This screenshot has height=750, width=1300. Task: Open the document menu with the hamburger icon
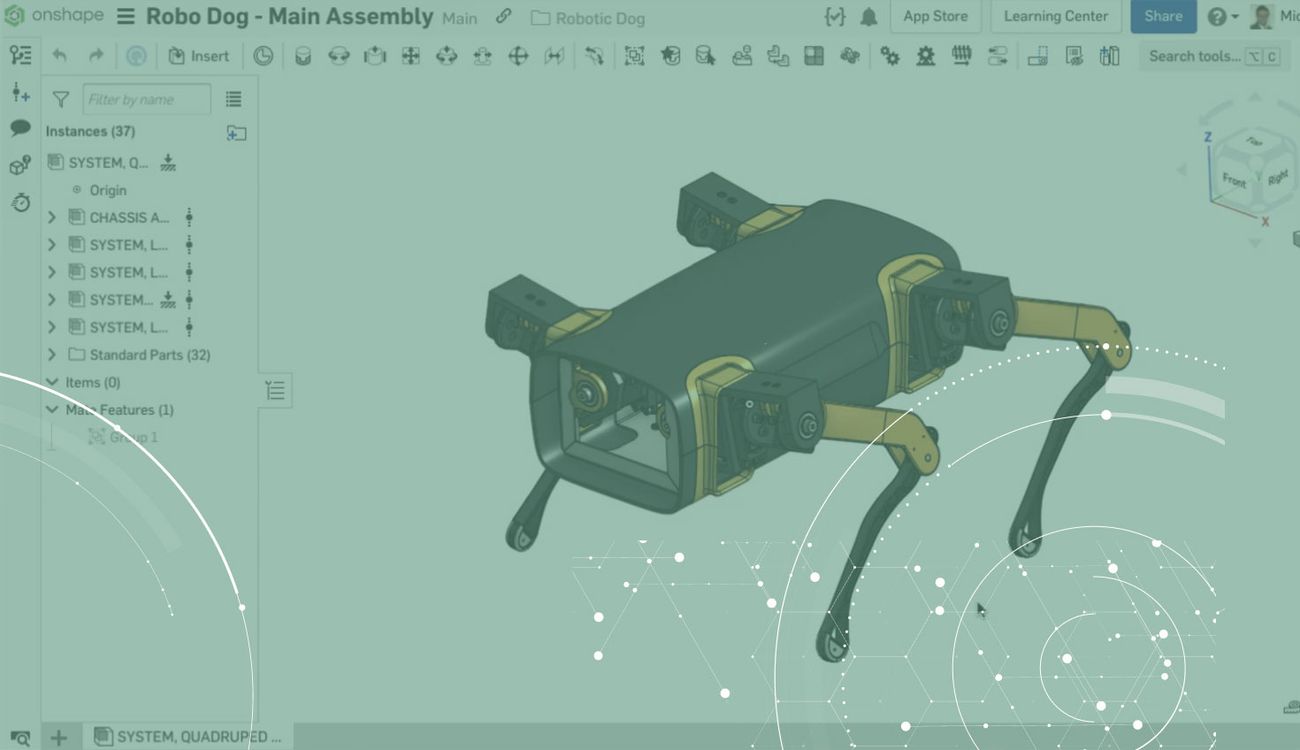coord(125,16)
